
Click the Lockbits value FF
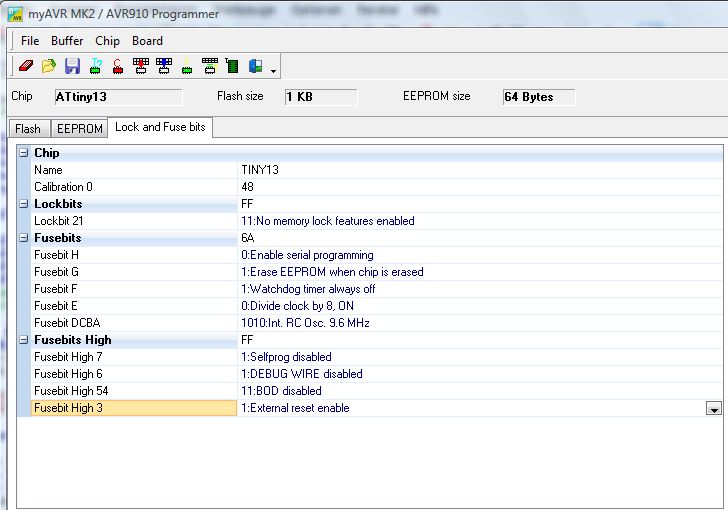click(247, 204)
